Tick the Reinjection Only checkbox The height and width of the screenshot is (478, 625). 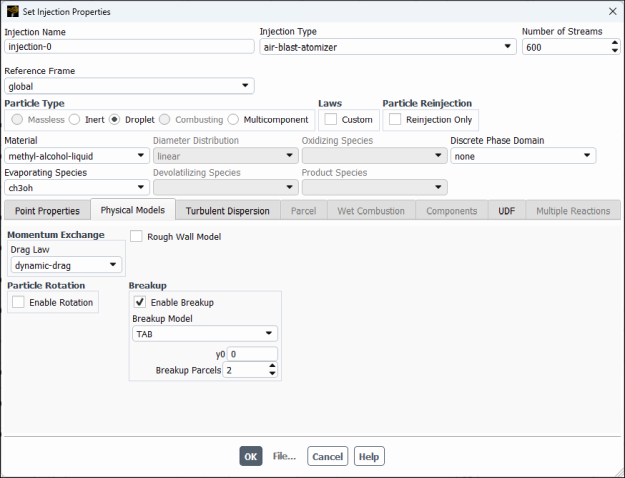tap(395, 120)
